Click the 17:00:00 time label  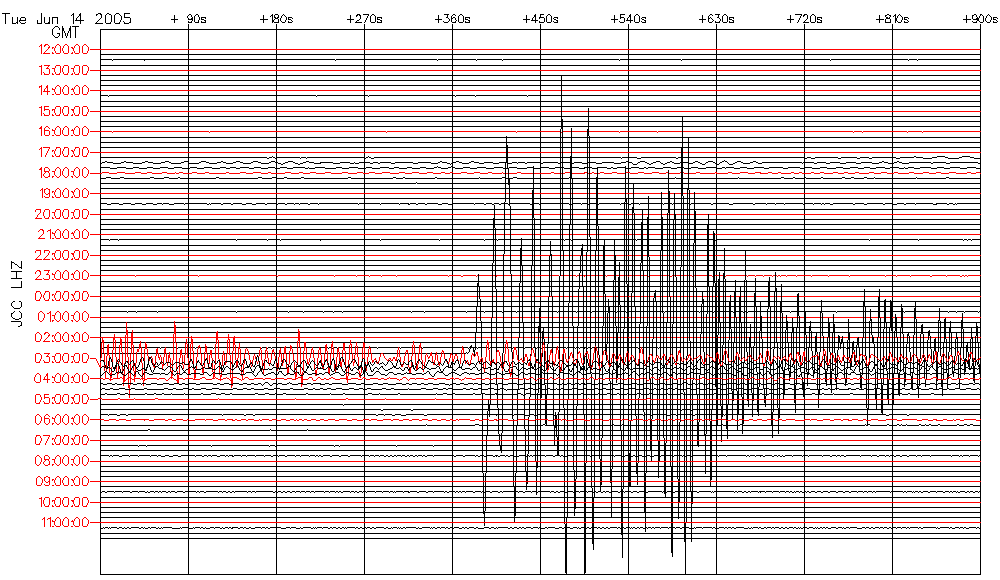pyautogui.click(x=64, y=152)
